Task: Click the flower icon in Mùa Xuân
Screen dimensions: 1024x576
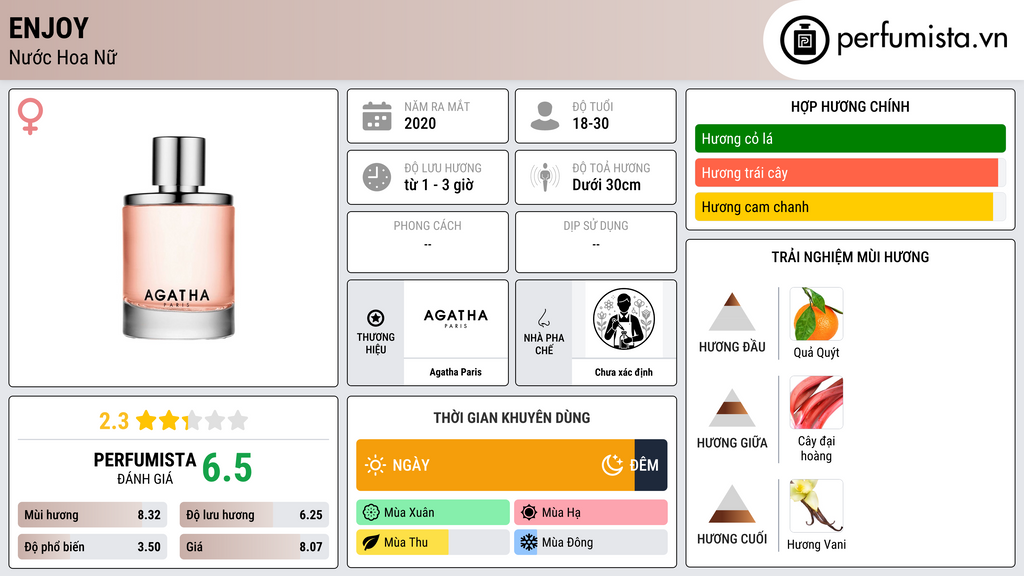Action: [x=371, y=513]
